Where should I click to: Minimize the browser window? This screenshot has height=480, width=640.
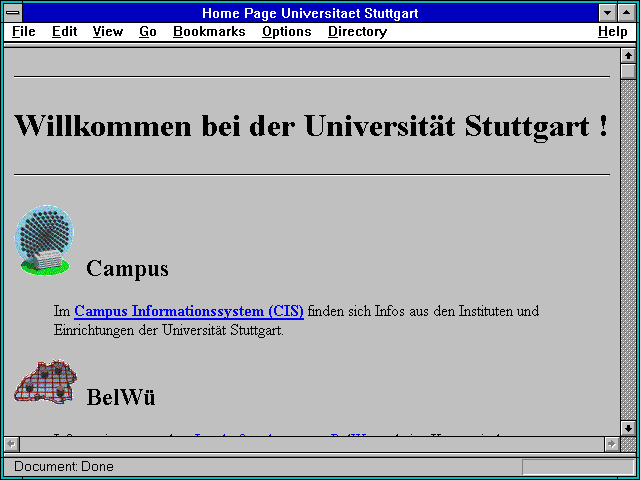coord(607,13)
